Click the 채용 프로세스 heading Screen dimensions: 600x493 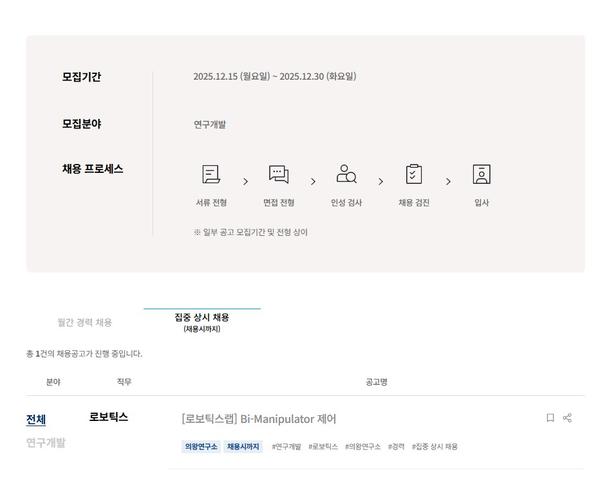coord(93,169)
